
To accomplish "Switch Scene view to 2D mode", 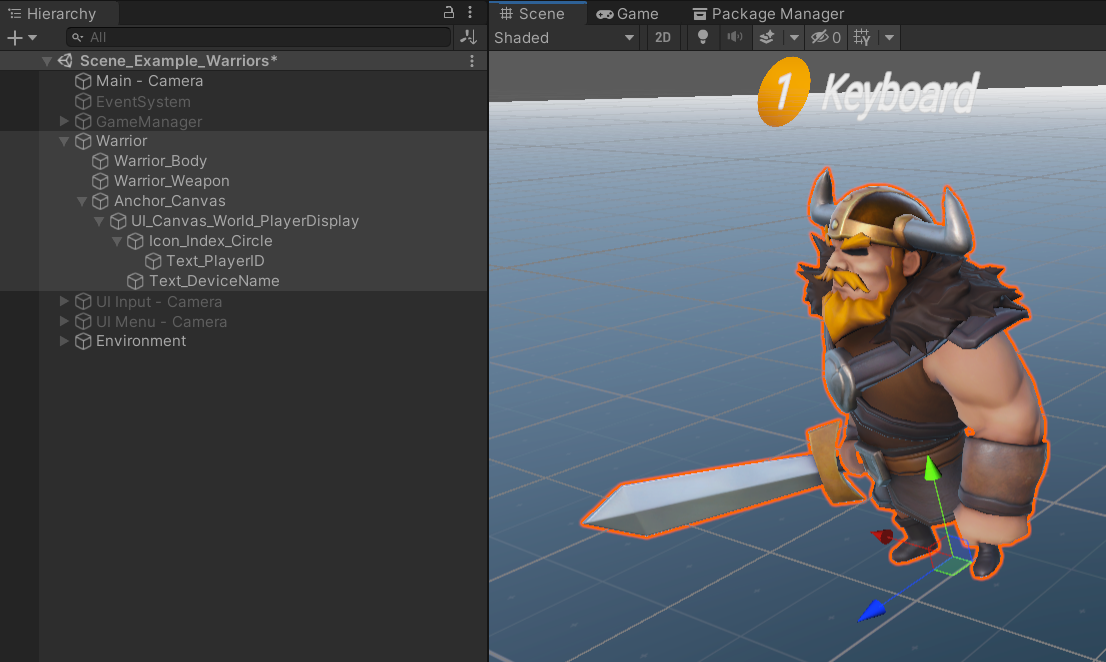I will [x=663, y=37].
